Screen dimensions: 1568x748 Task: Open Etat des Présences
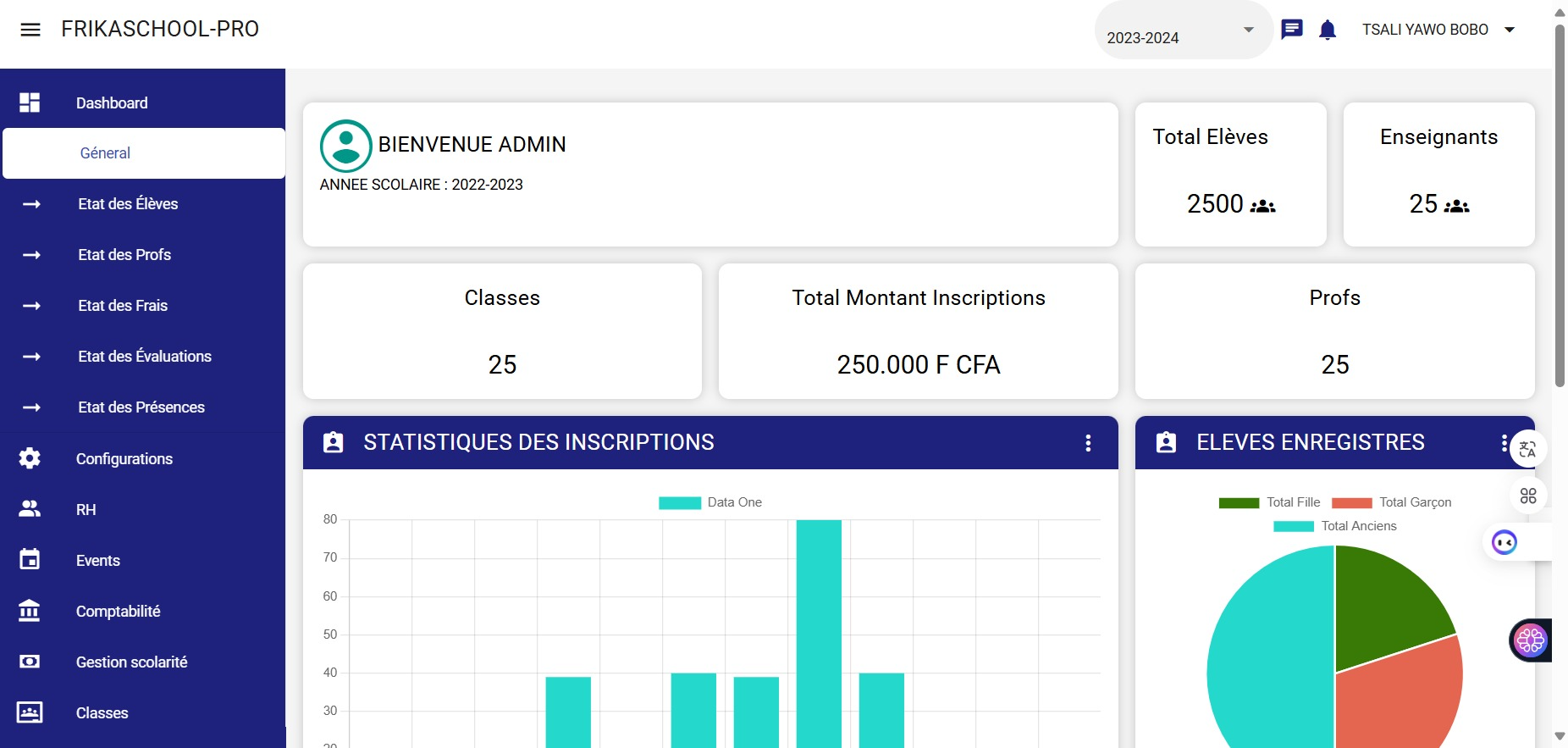[141, 407]
